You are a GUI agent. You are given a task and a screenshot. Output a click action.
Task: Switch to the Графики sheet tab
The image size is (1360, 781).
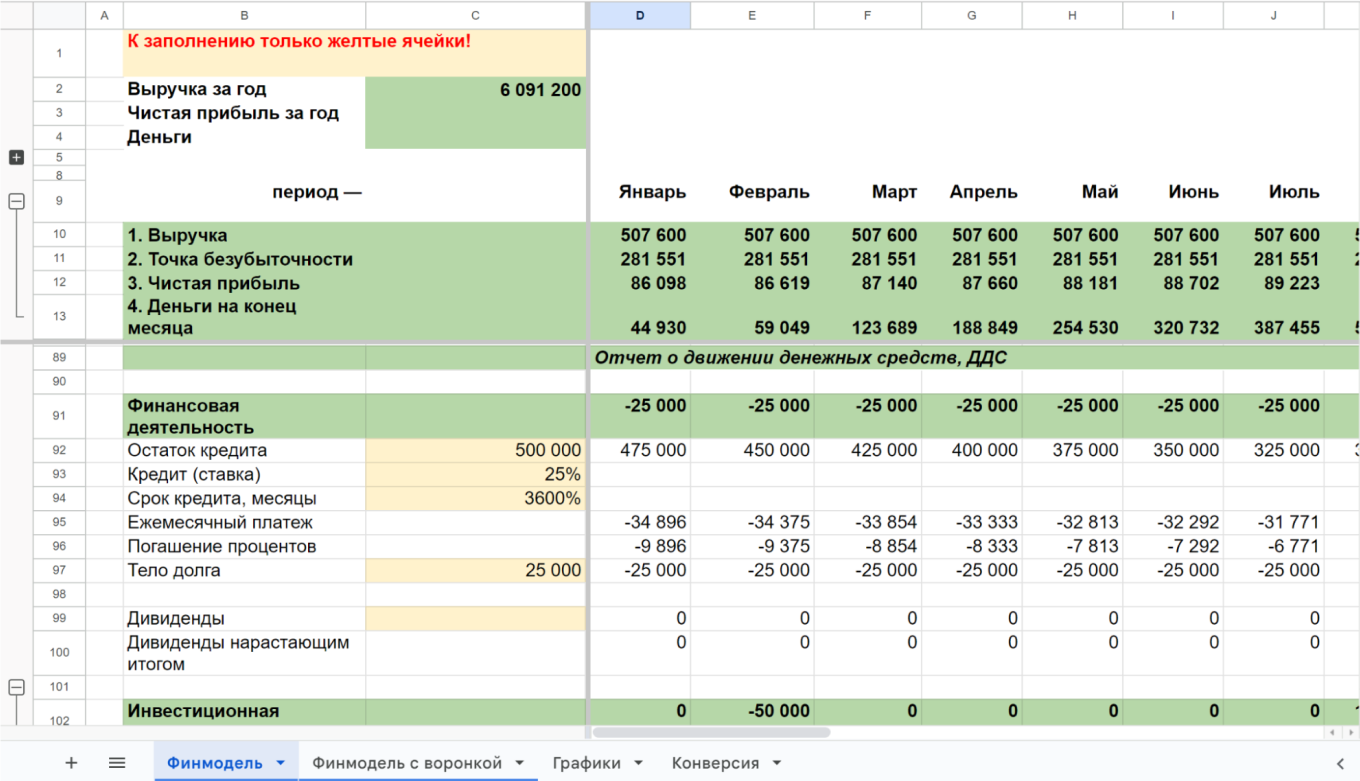(586, 763)
